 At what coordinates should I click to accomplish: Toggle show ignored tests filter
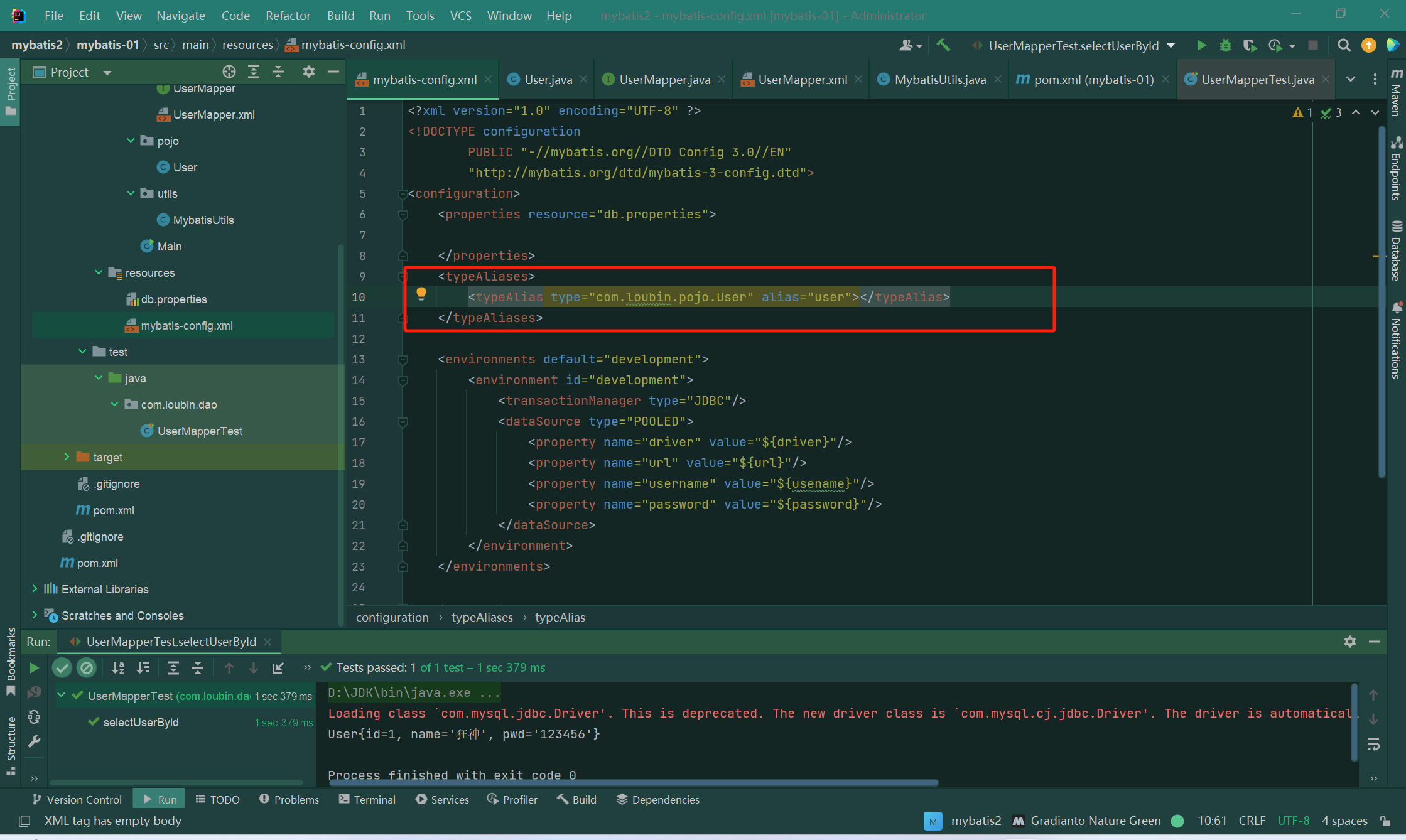[x=87, y=668]
